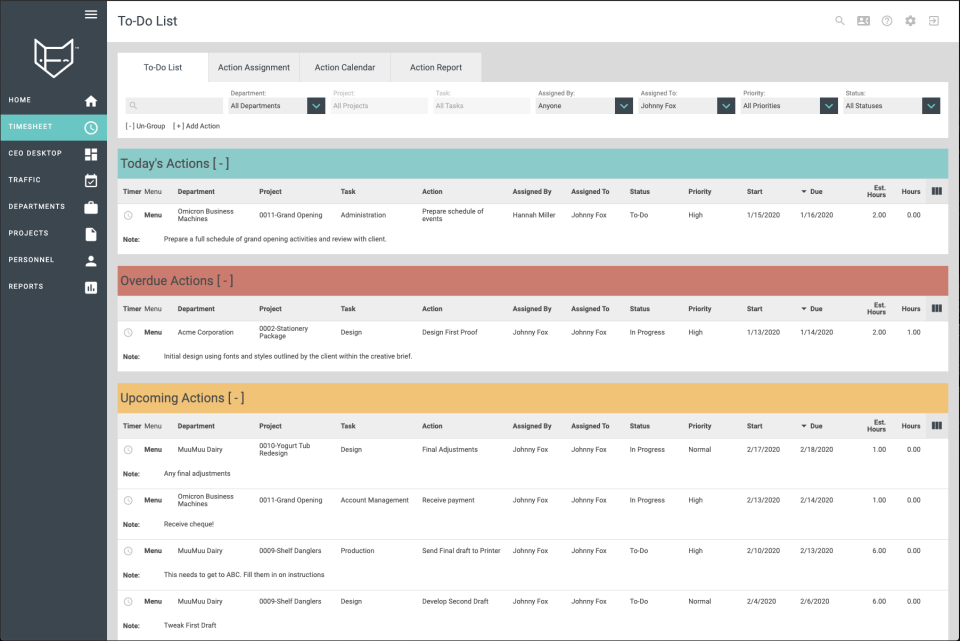
Task: Open the Assigned To dropdown showing Johnny Fox
Action: pyautogui.click(x=686, y=105)
